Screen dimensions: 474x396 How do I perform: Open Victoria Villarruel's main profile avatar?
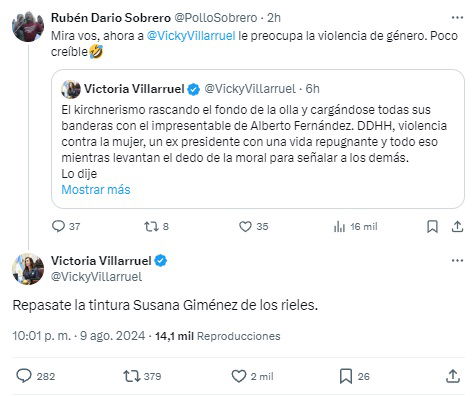[x=28, y=269]
